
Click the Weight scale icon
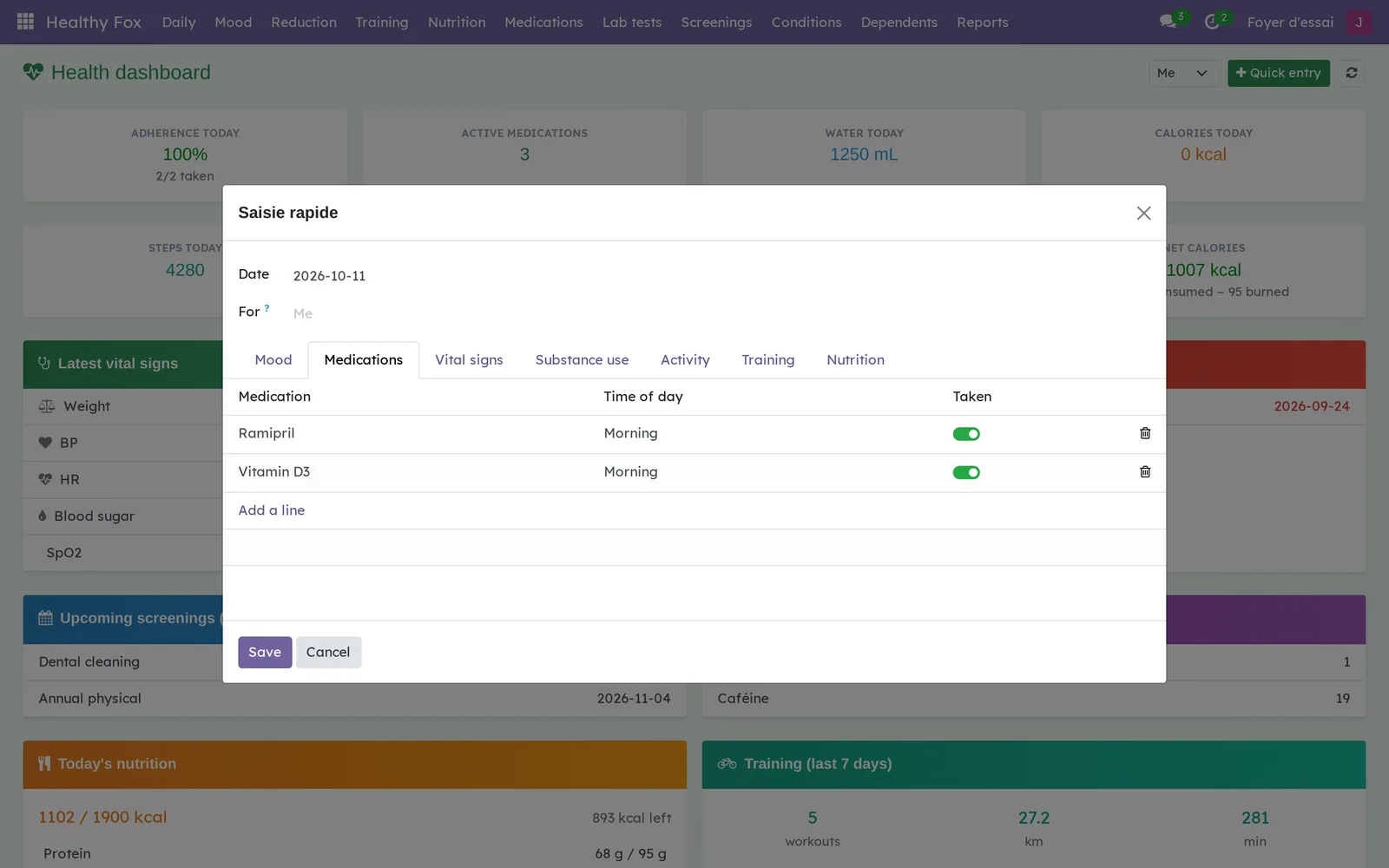tap(47, 406)
